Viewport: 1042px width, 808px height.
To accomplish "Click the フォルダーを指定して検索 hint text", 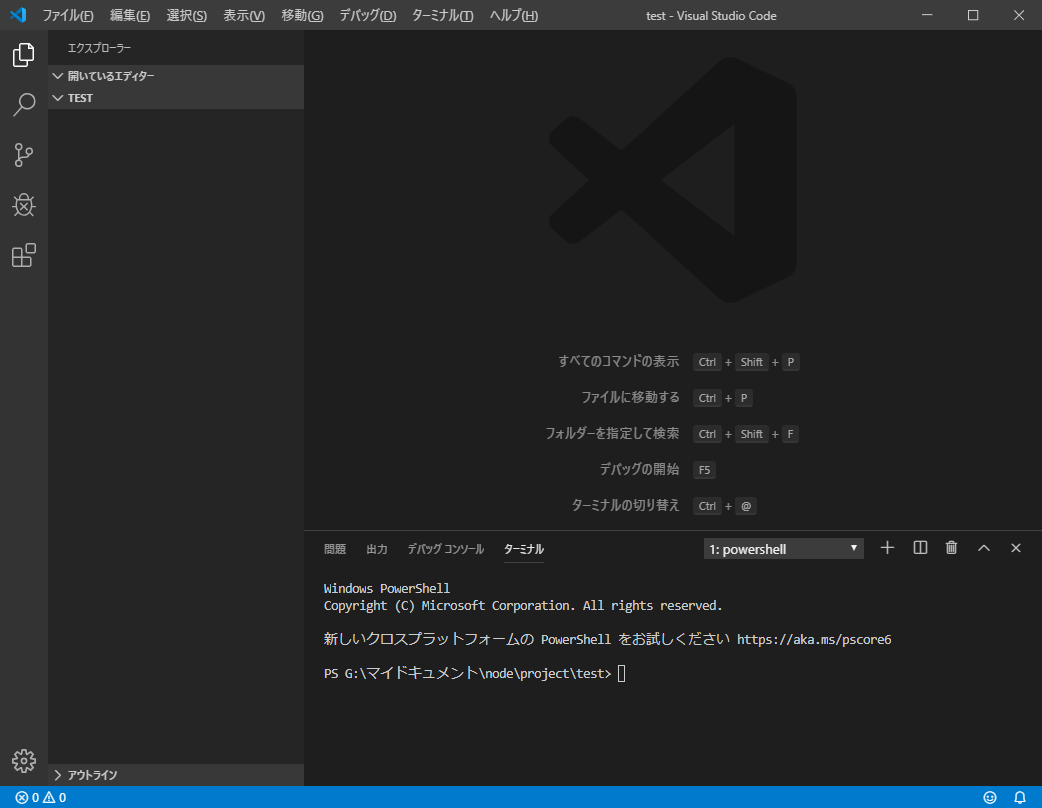I will click(x=612, y=433).
